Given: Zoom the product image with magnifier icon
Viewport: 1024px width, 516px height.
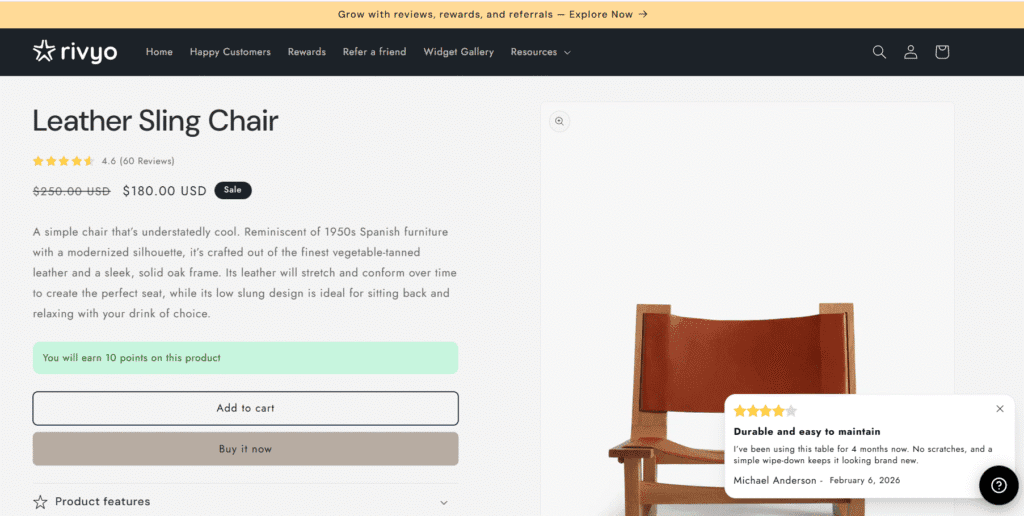Looking at the screenshot, I should point(559,121).
